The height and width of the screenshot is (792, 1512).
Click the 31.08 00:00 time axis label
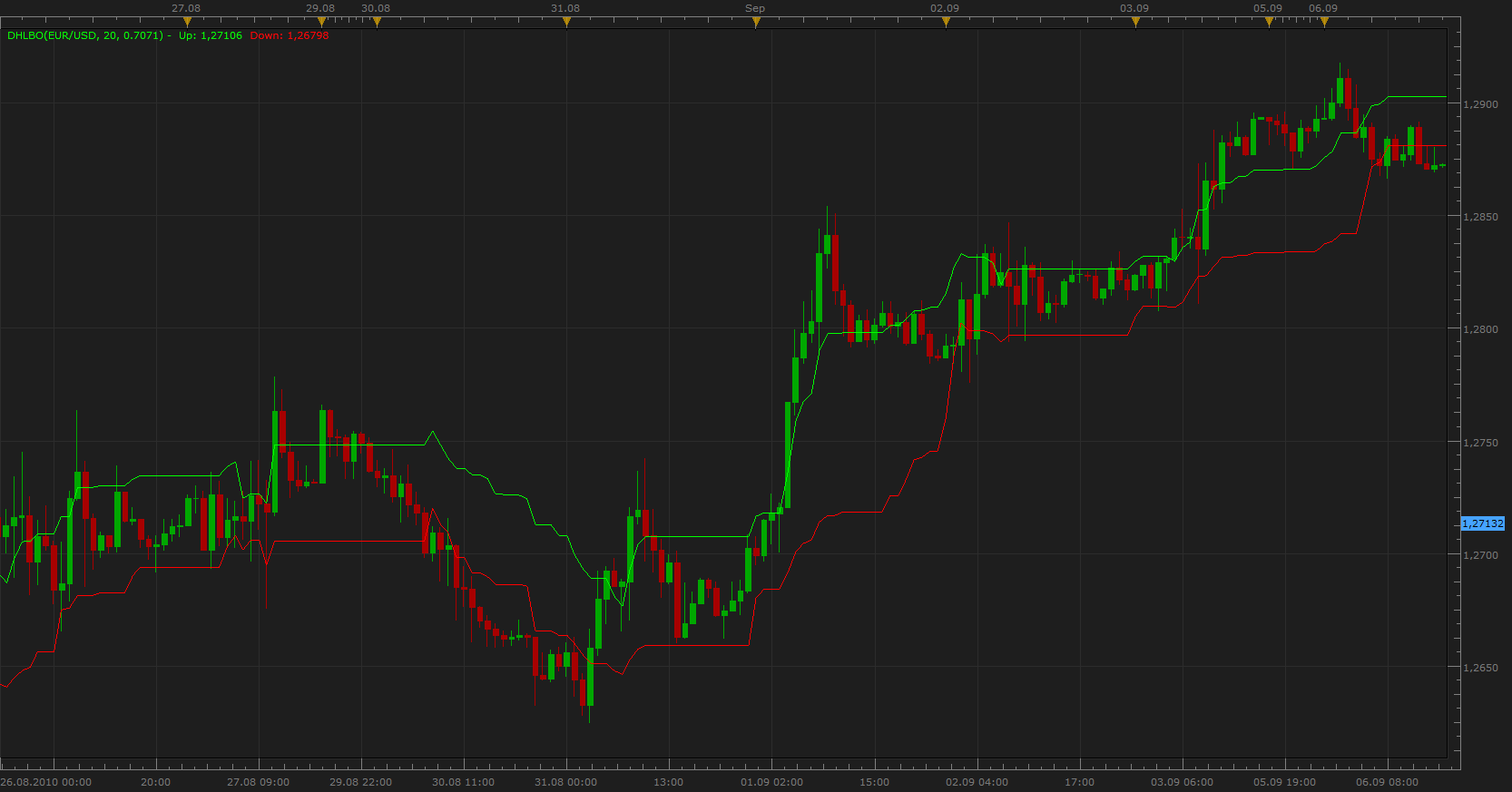click(566, 782)
